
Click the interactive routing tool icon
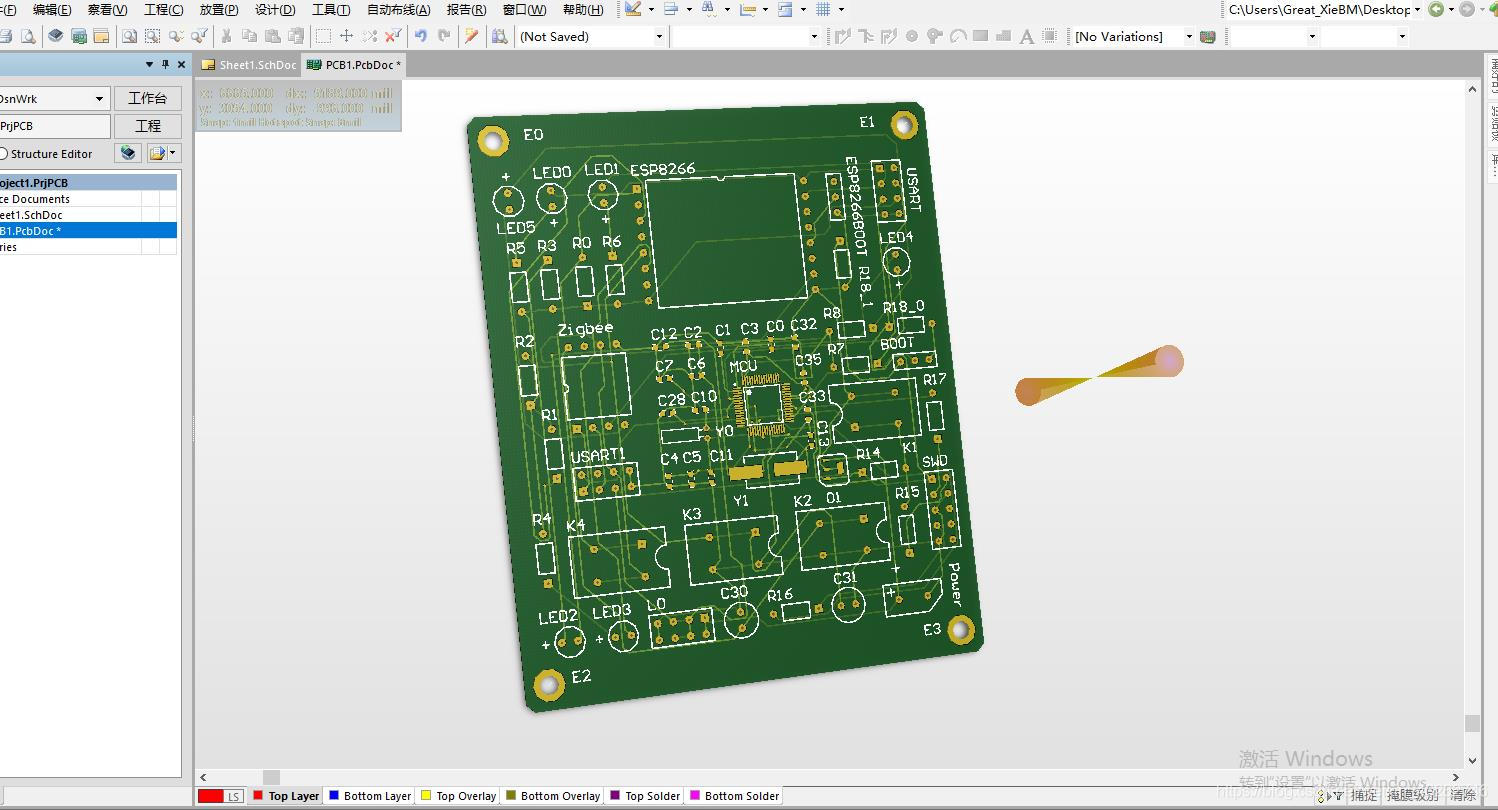(x=842, y=36)
